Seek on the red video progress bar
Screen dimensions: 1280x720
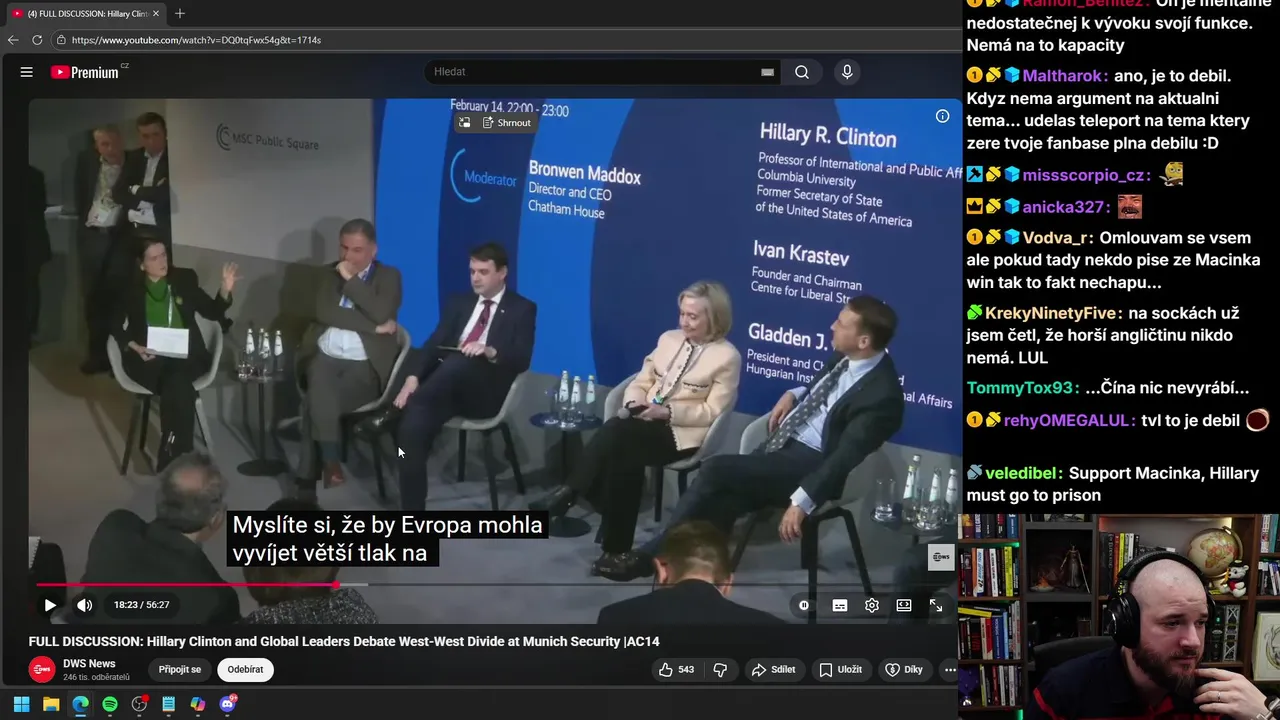coord(496,585)
